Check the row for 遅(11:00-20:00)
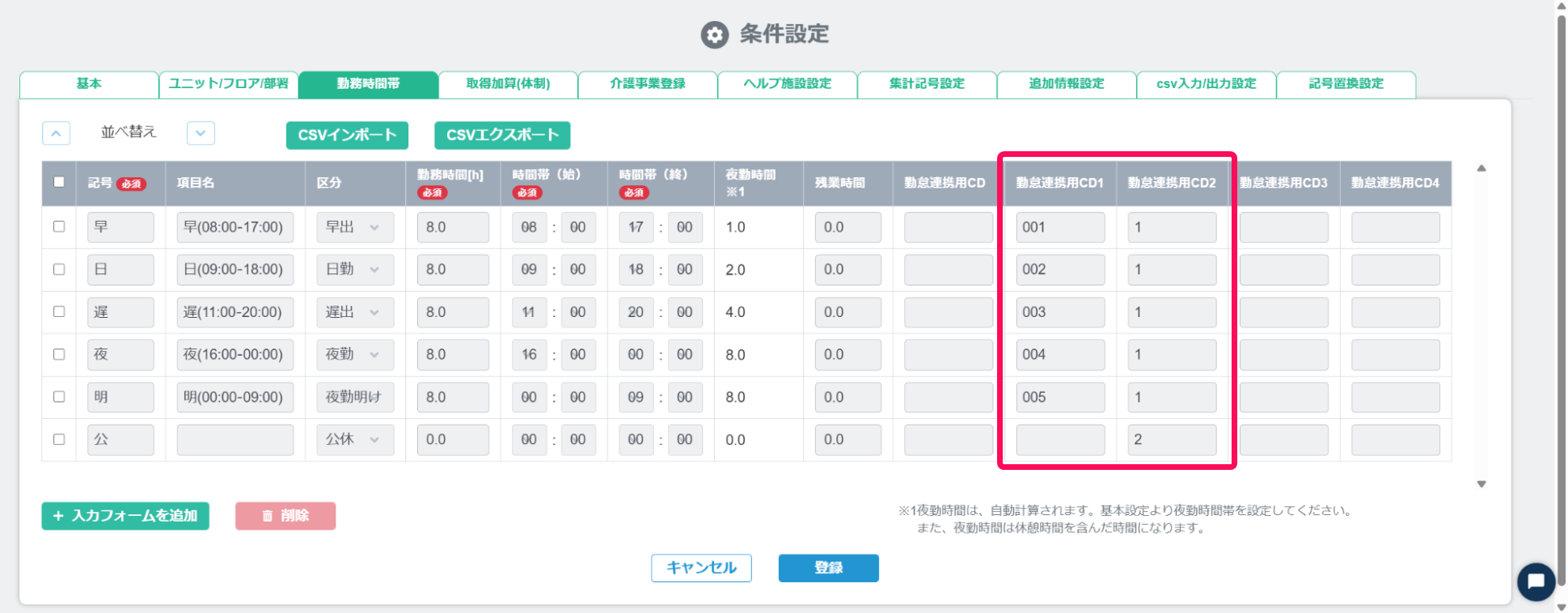 coord(59,311)
